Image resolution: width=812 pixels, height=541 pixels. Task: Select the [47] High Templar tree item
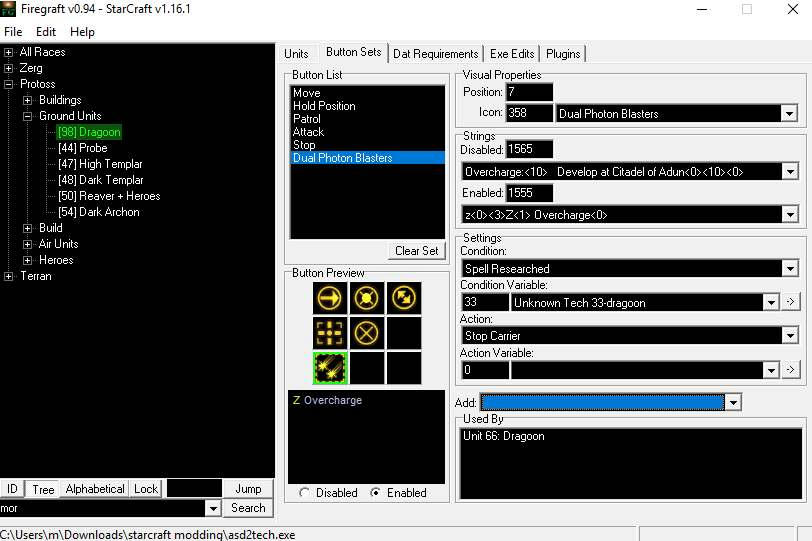click(x=100, y=164)
